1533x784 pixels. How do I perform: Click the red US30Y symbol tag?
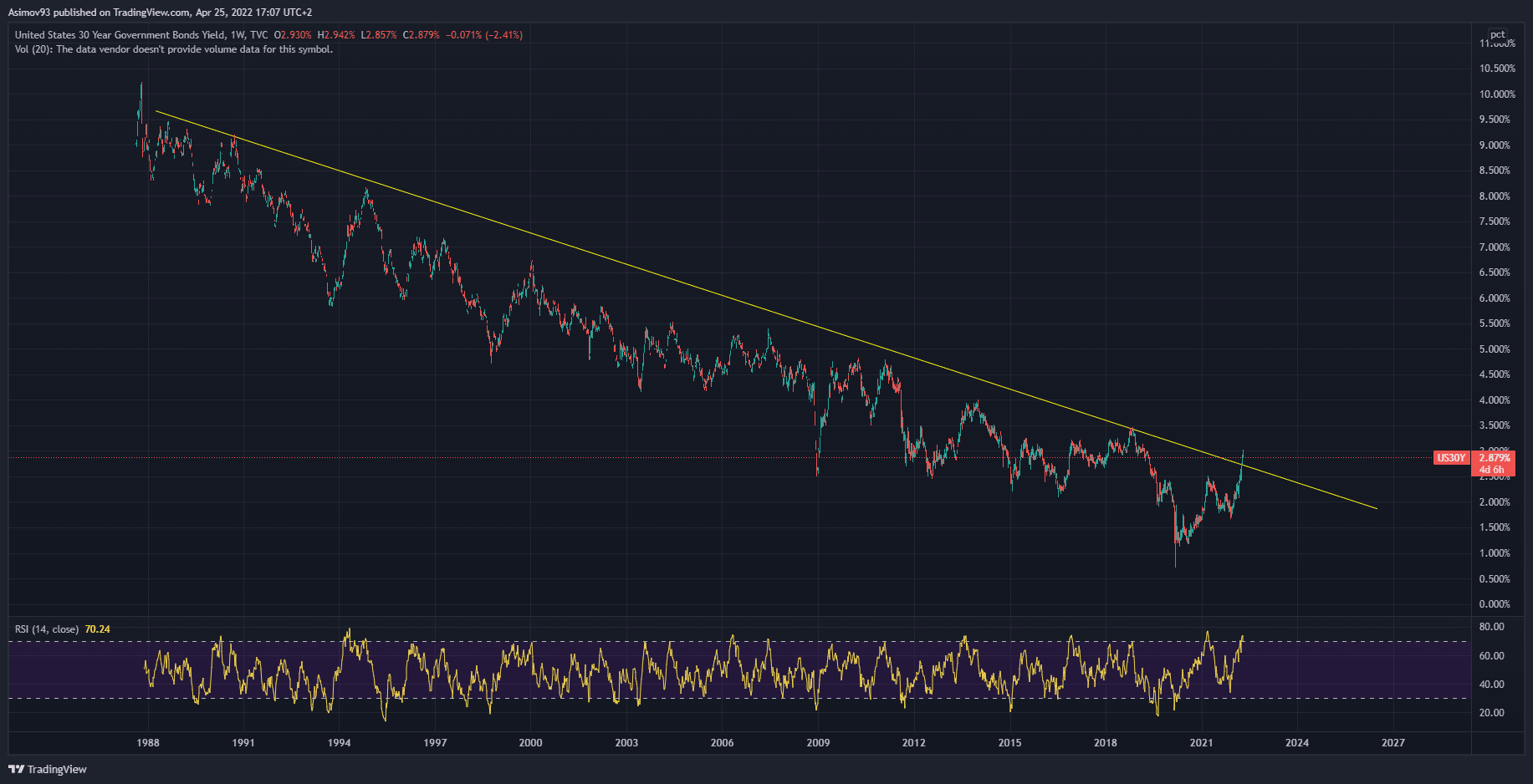click(1451, 458)
